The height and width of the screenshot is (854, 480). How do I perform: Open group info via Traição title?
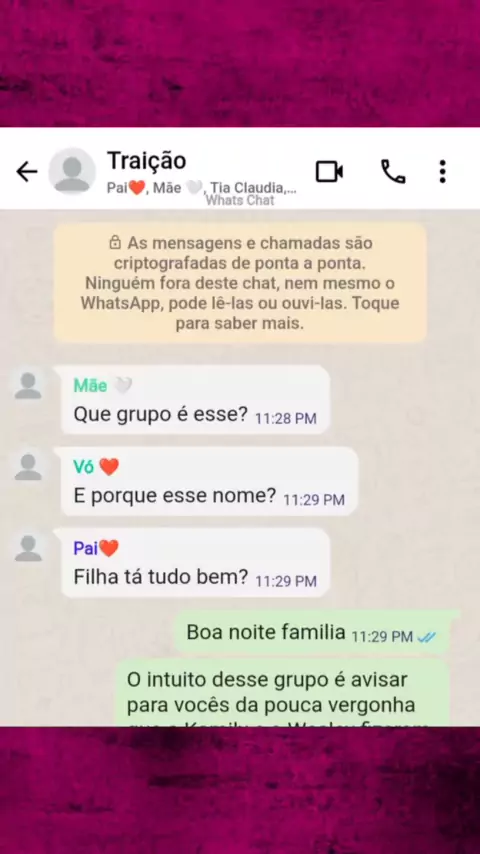pyautogui.click(x=147, y=160)
